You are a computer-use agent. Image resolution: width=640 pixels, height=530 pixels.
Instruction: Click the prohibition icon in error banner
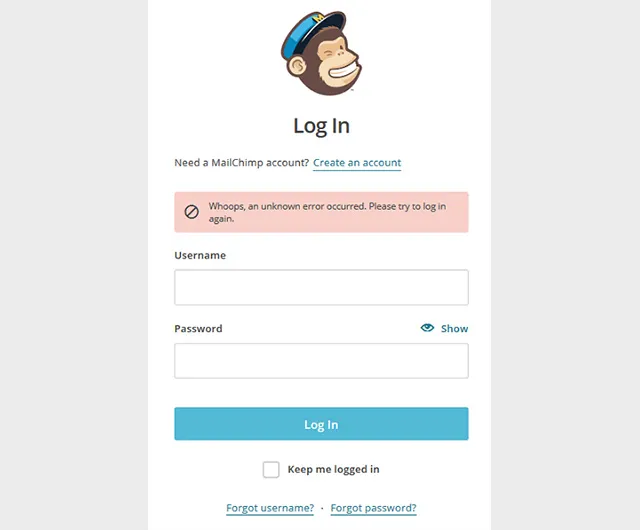191,212
